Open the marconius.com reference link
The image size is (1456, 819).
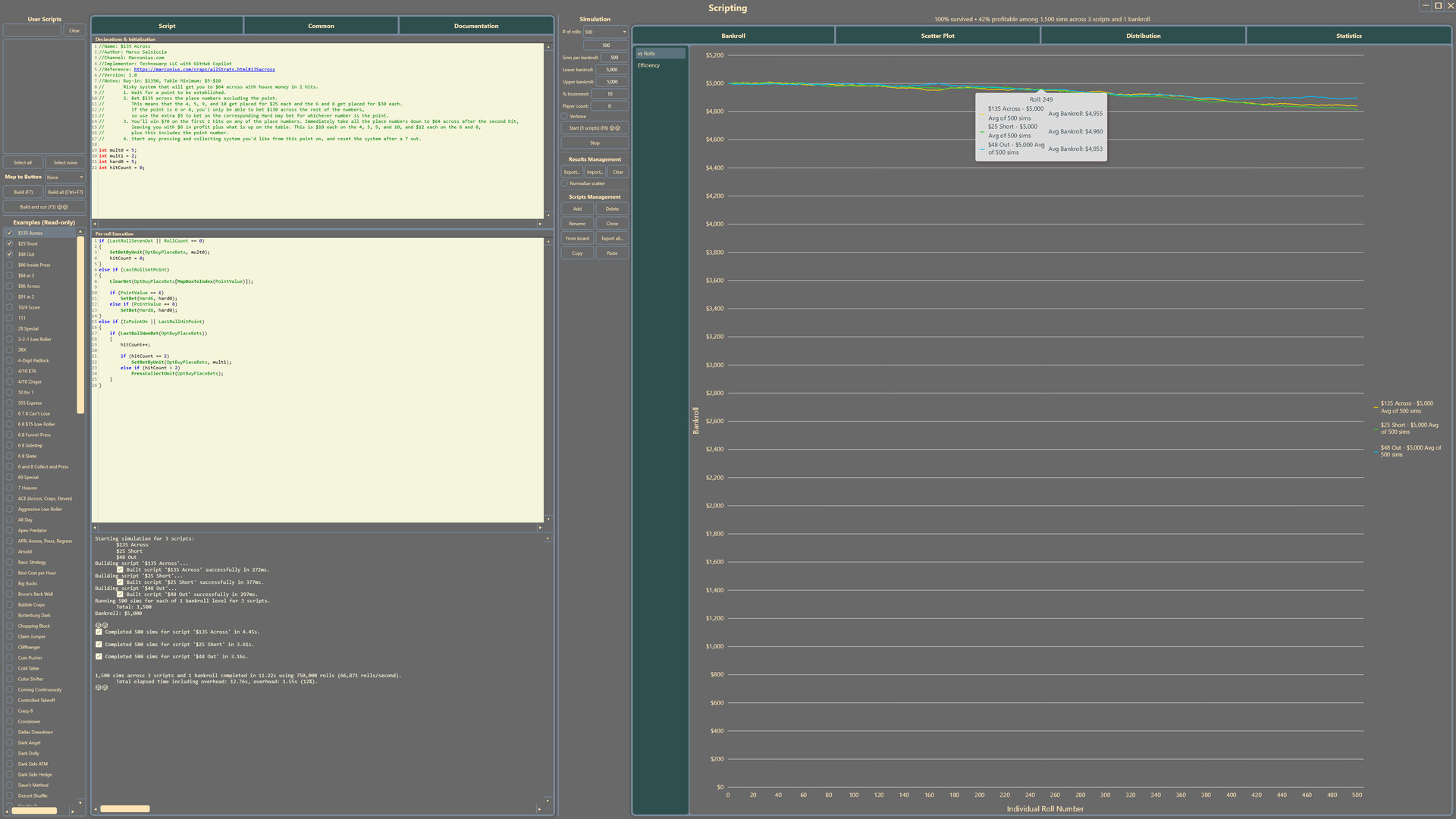coord(204,70)
